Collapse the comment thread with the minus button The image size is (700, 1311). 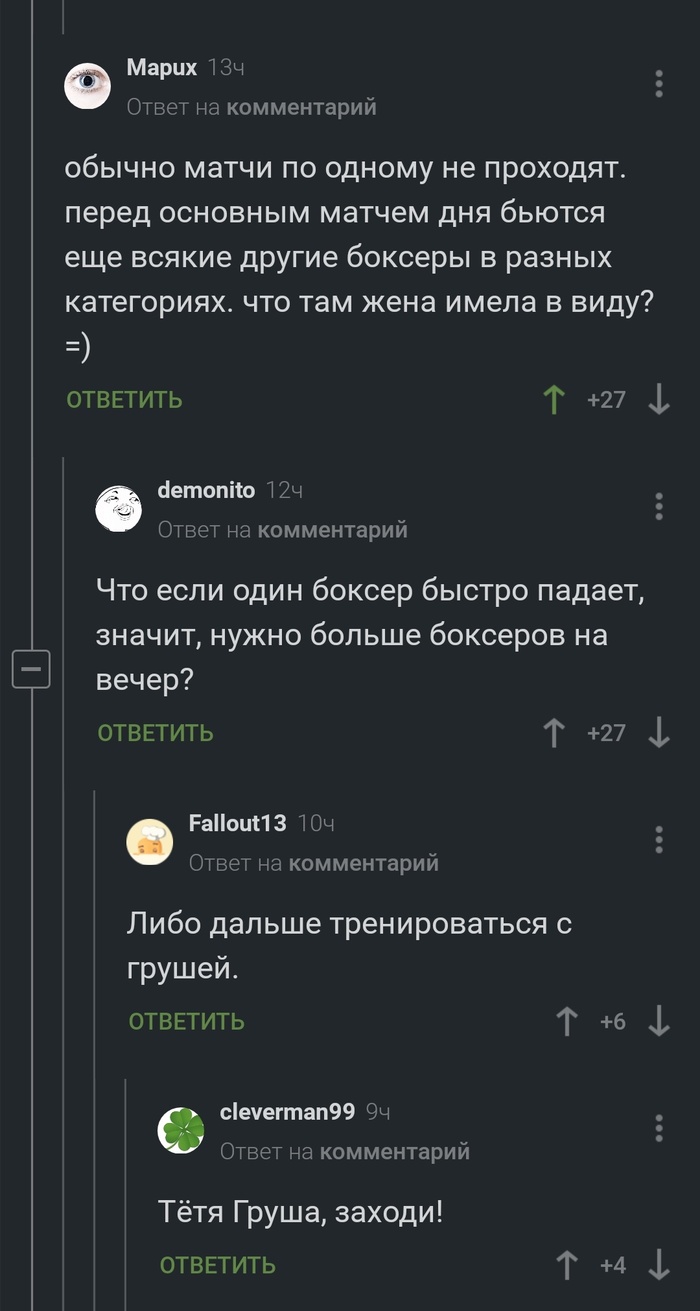click(34, 668)
